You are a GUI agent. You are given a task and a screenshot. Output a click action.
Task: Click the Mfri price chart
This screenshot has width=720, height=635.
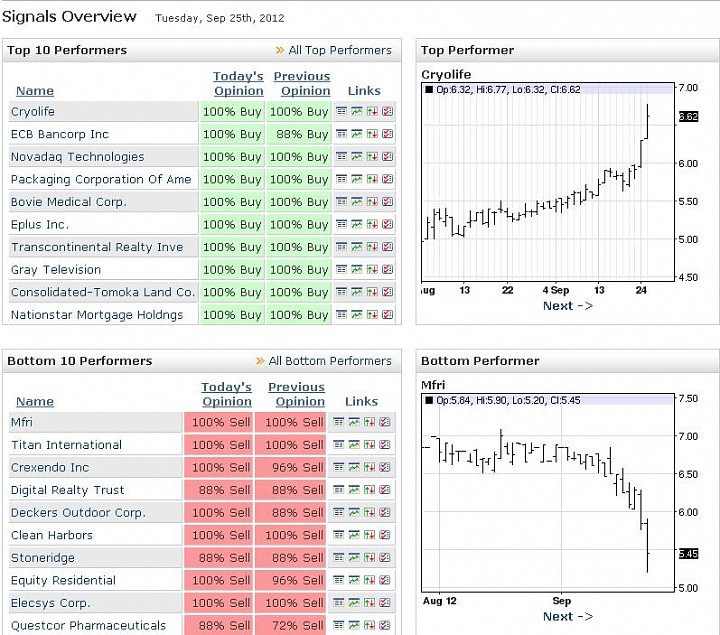(548, 493)
